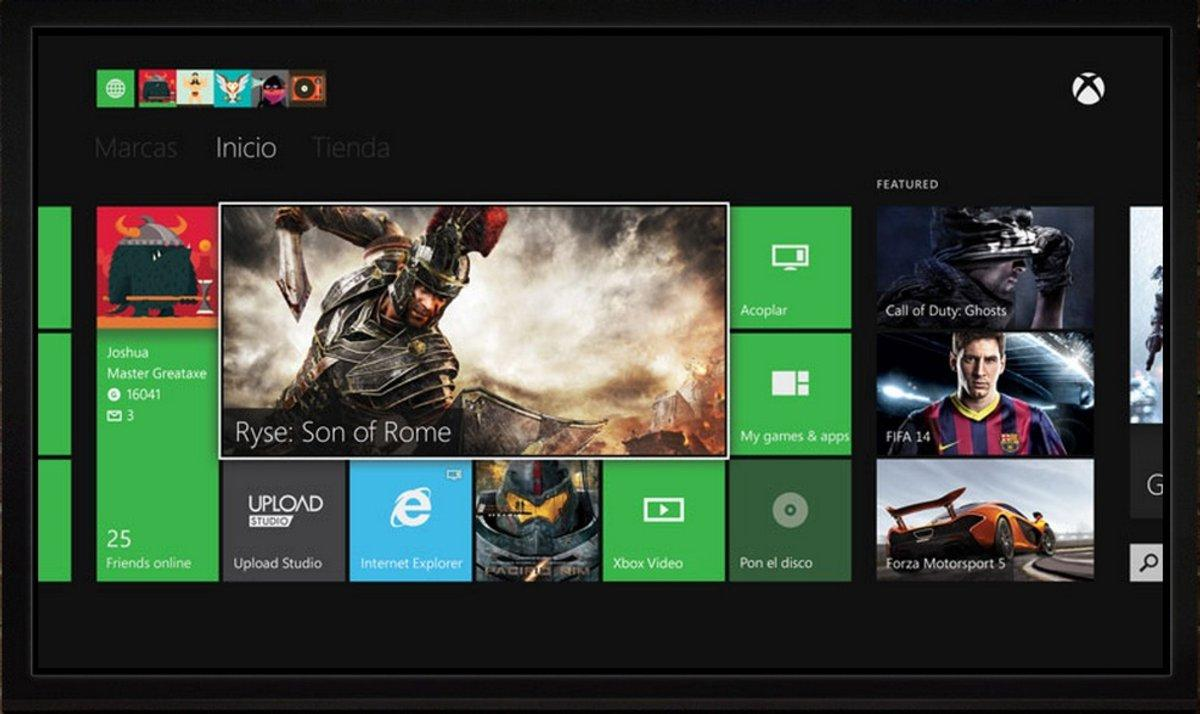Open the 25 Friends online list
The height and width of the screenshot is (714, 1200).
[x=149, y=549]
